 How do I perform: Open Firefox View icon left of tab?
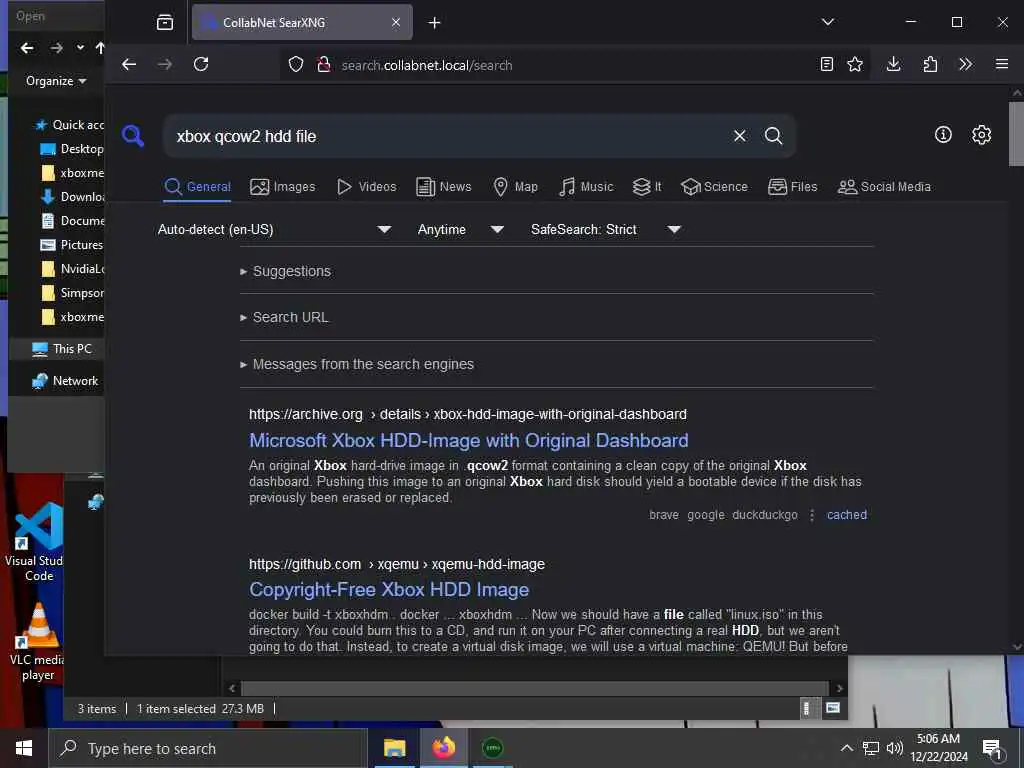click(x=165, y=23)
